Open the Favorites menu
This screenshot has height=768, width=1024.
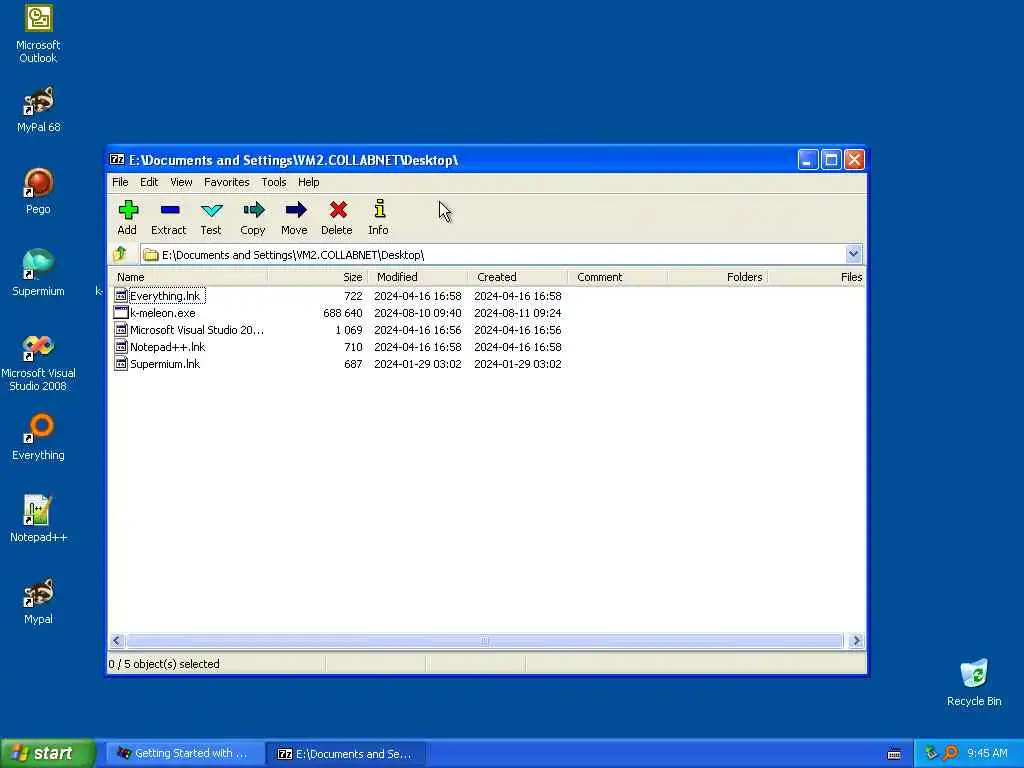(227, 182)
